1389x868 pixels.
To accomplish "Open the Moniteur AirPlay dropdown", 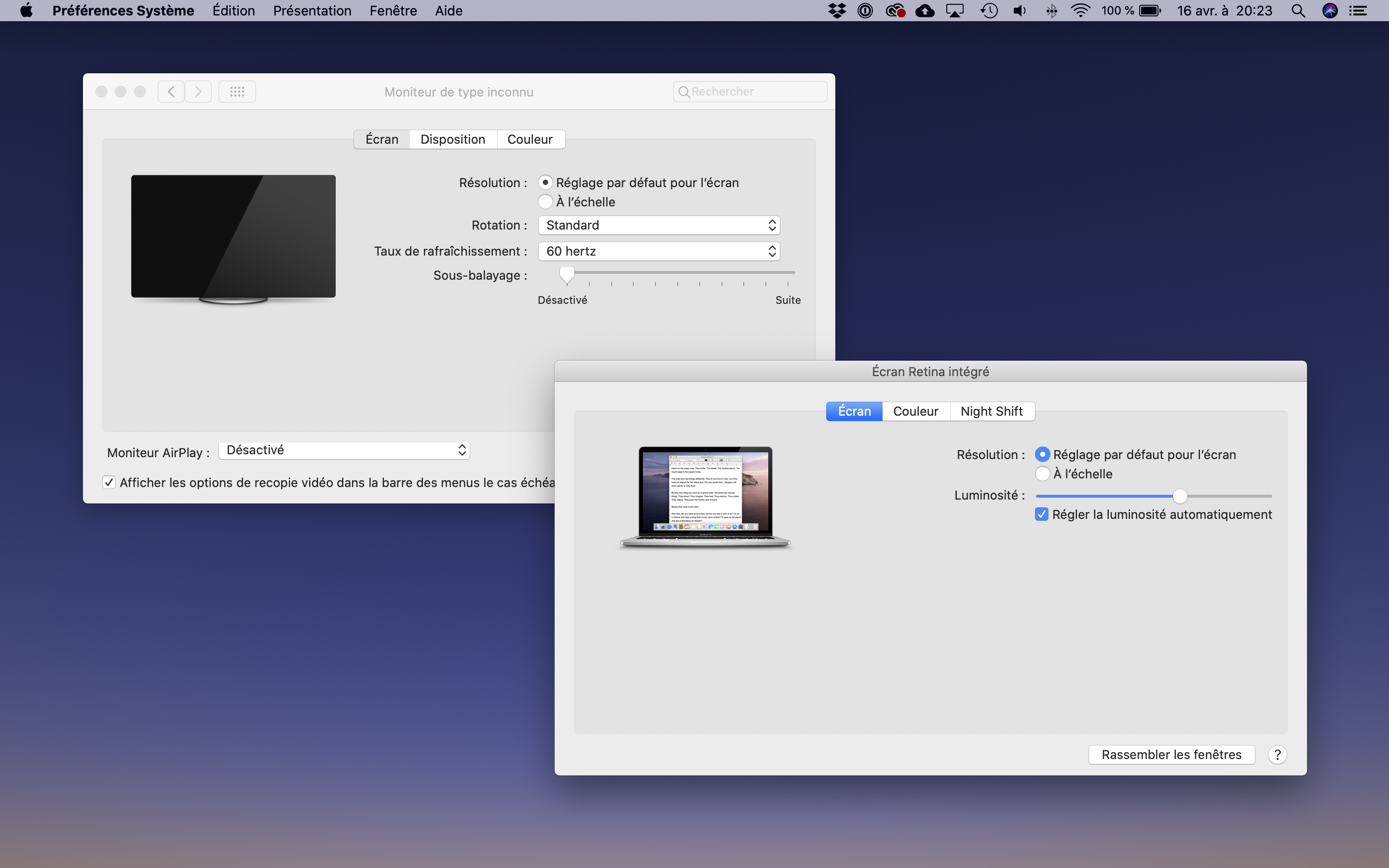I will [x=344, y=450].
